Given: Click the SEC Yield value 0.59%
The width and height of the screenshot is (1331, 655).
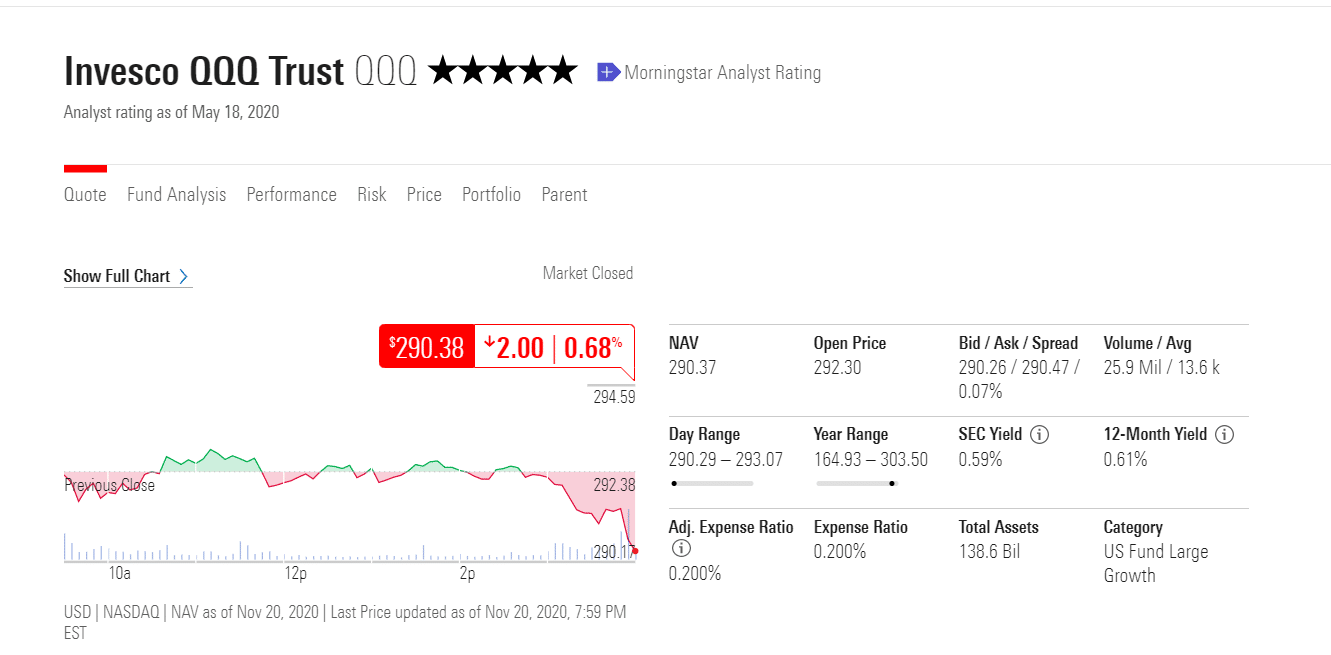Looking at the screenshot, I should pyautogui.click(x=980, y=460).
